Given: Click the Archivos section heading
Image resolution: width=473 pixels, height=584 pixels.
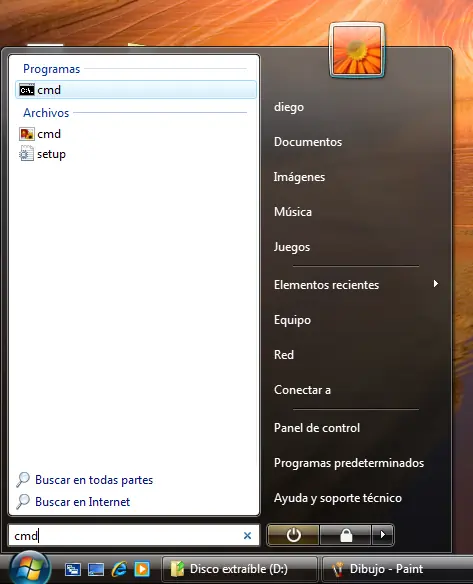Looking at the screenshot, I should coord(46,113).
